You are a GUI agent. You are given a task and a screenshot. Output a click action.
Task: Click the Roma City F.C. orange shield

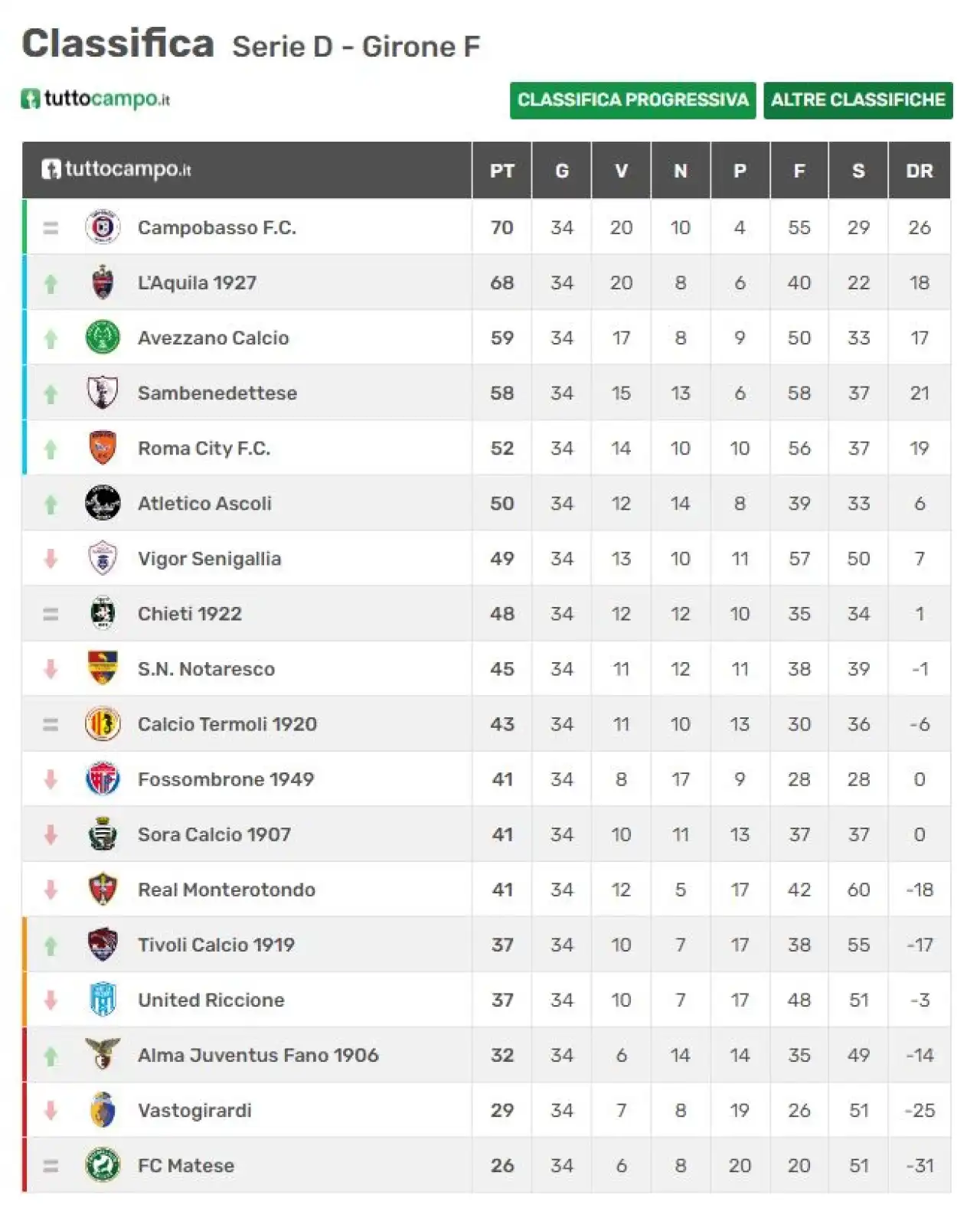point(103,448)
